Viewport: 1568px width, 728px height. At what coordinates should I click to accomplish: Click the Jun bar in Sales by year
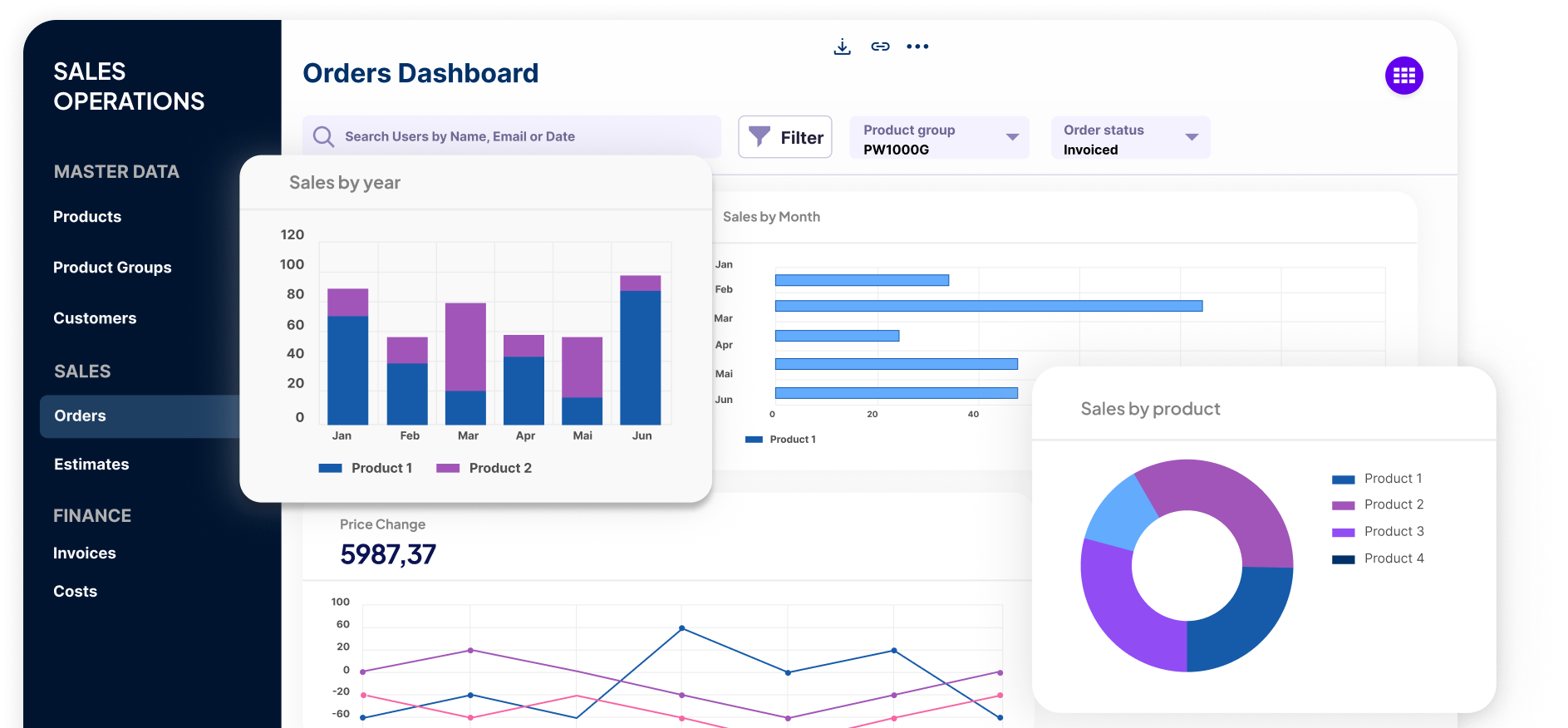(641, 350)
